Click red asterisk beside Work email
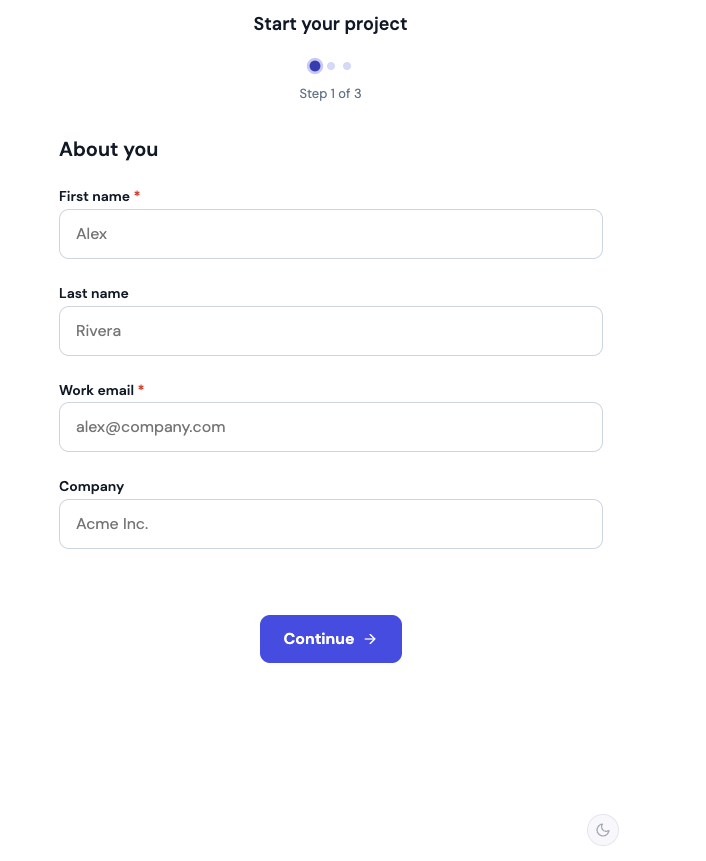 (x=141, y=388)
